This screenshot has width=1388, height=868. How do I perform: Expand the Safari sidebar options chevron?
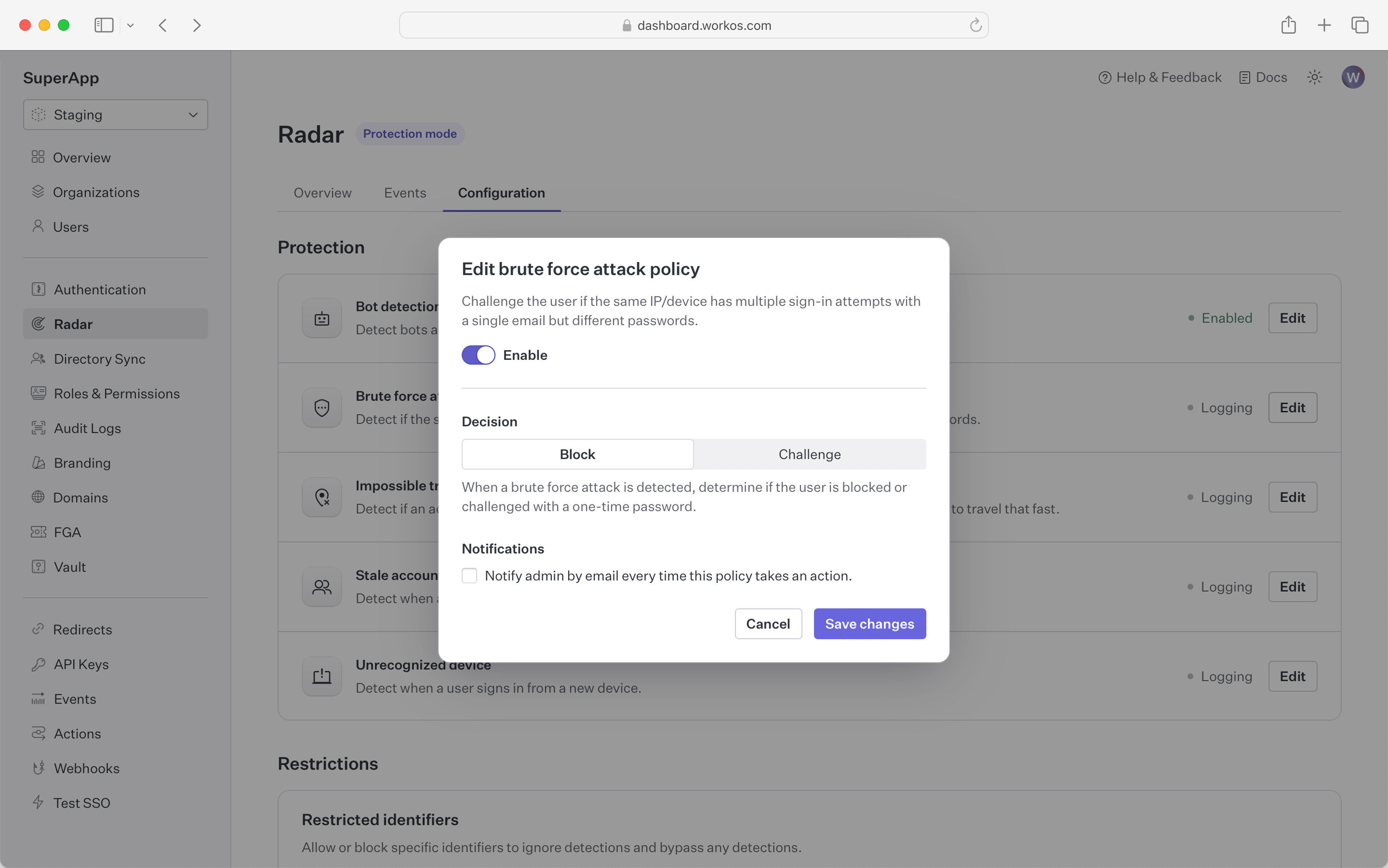(x=130, y=25)
